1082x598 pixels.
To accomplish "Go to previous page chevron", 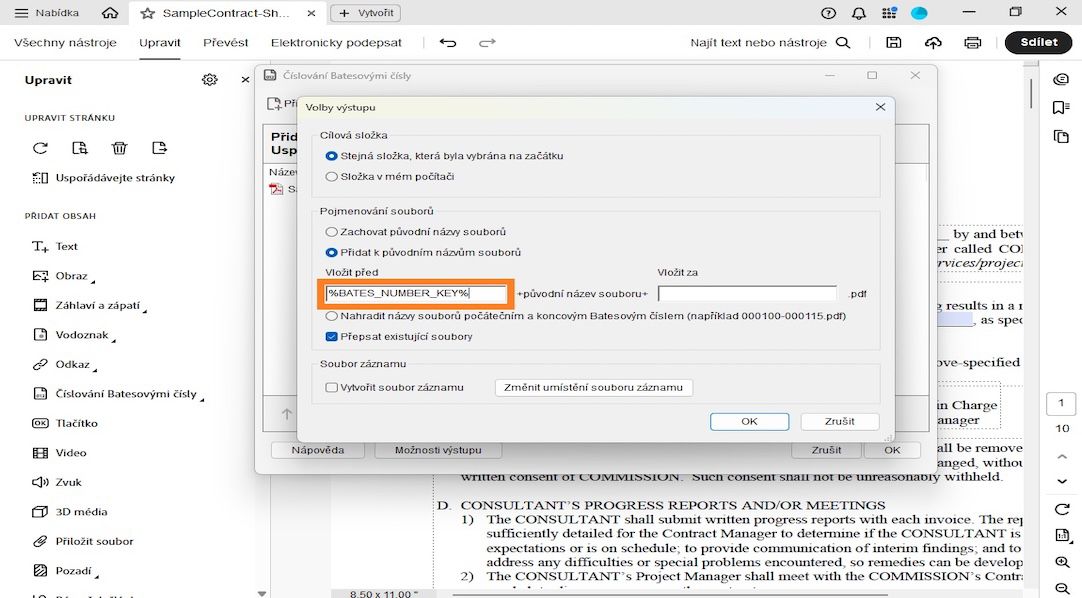I will (1062, 456).
